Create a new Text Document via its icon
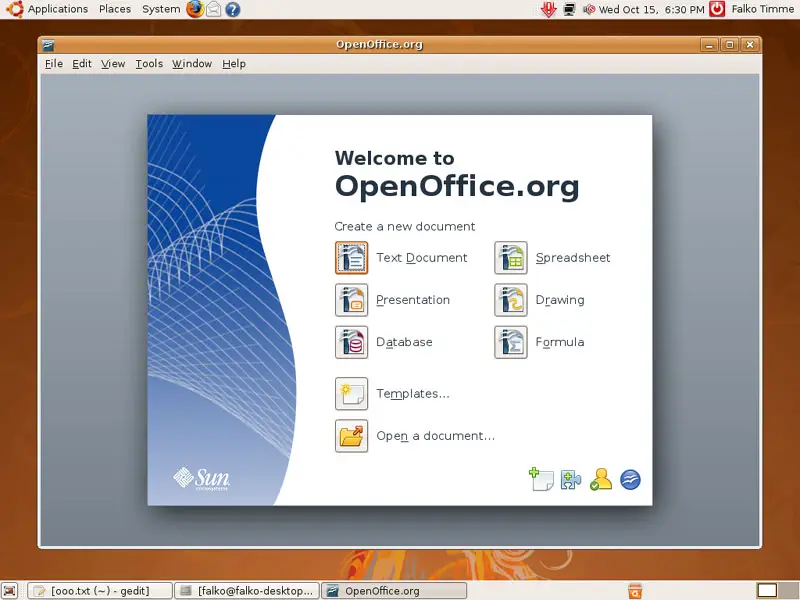 [x=351, y=258]
